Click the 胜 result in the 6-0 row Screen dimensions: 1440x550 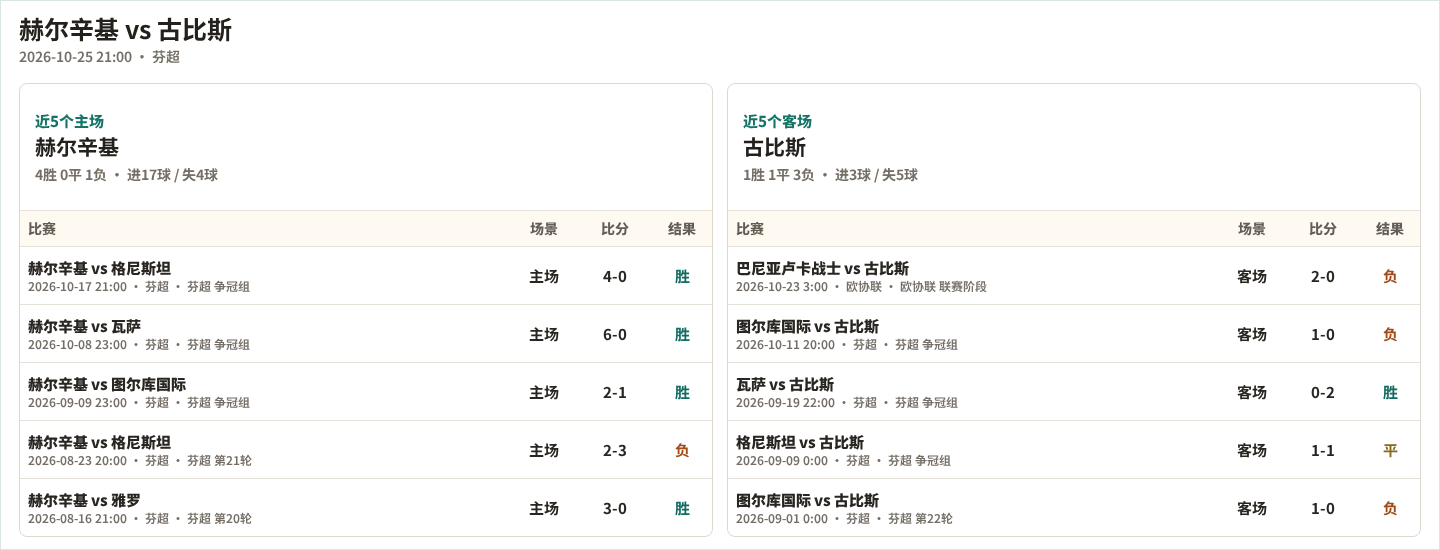(x=682, y=334)
